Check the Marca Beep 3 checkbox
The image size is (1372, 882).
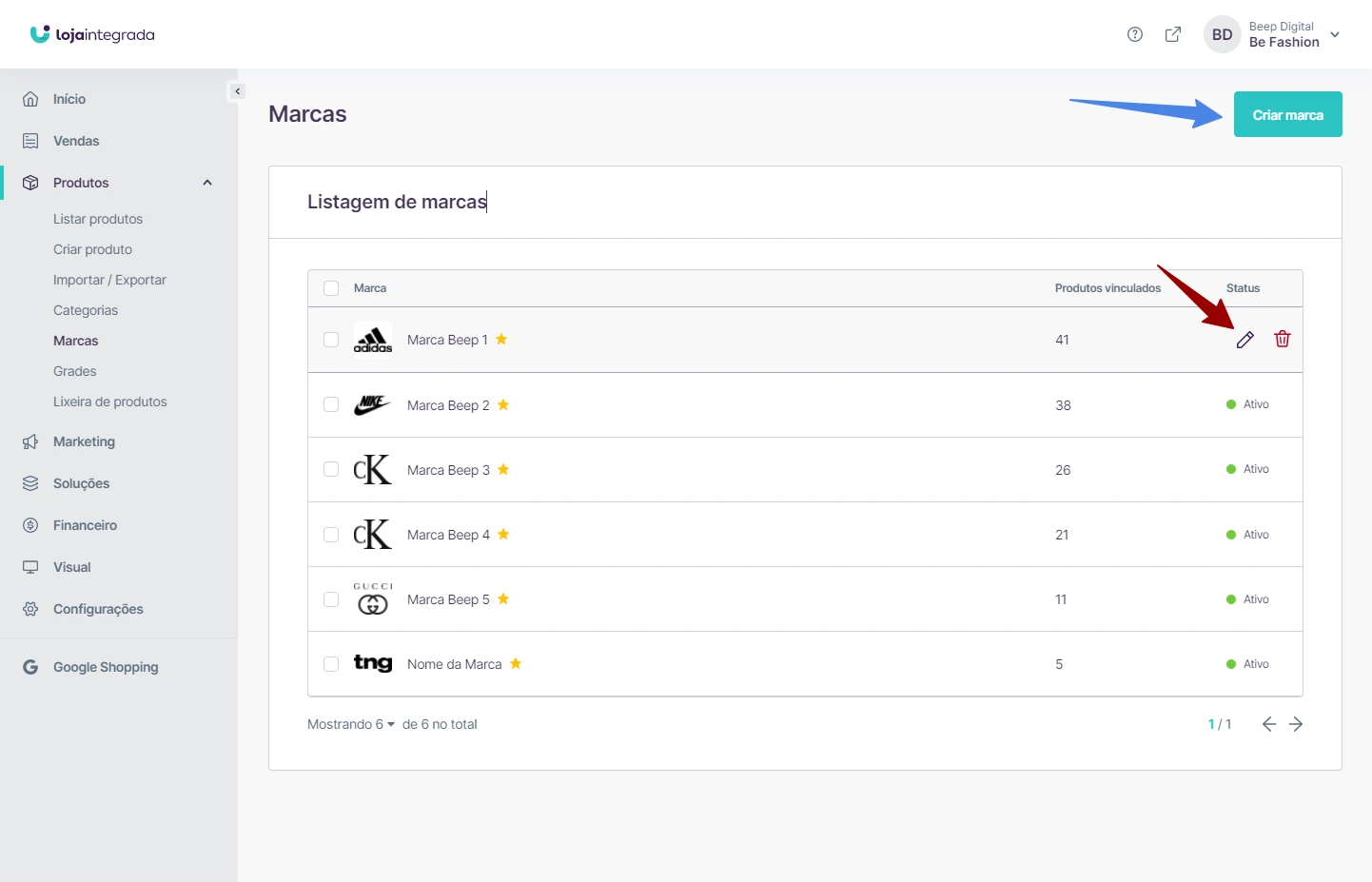pos(331,469)
